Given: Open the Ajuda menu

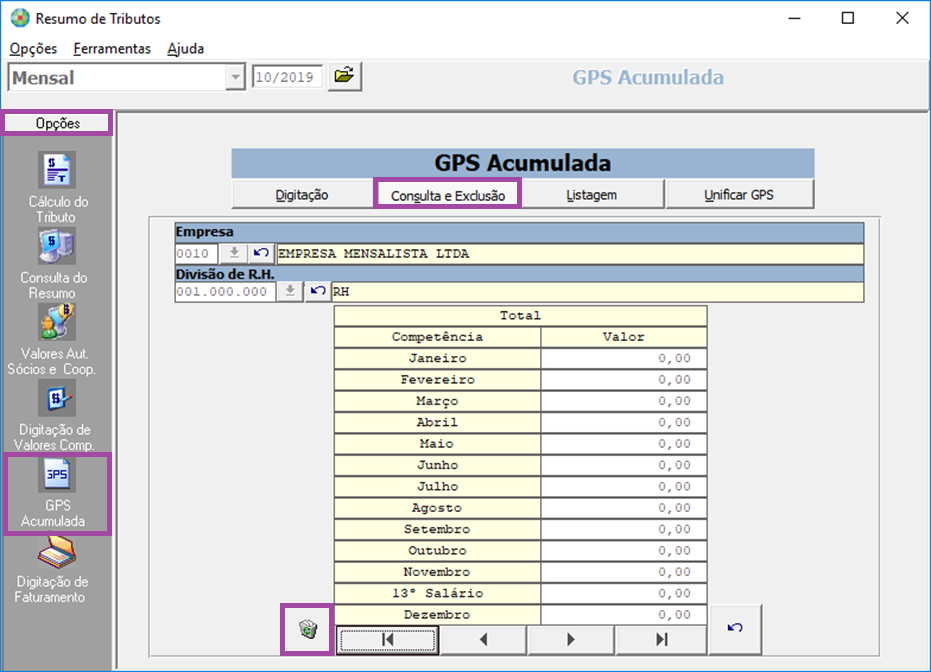Looking at the screenshot, I should 186,49.
